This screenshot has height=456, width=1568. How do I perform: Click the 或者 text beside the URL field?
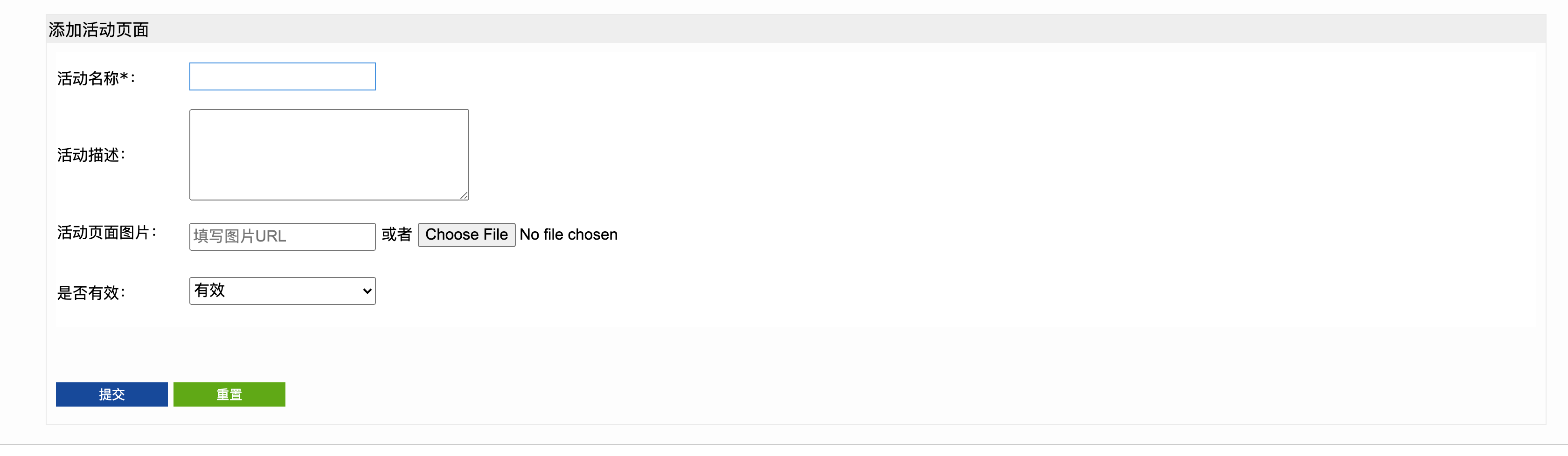[x=397, y=235]
